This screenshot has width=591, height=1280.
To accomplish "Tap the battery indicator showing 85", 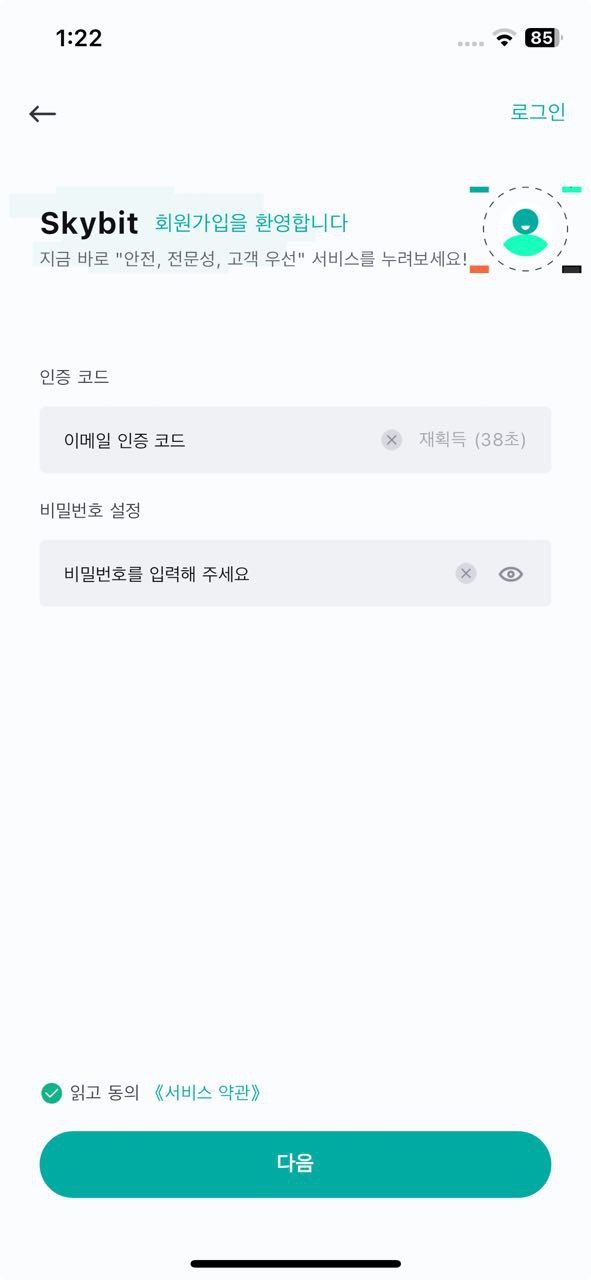I will tap(543, 38).
